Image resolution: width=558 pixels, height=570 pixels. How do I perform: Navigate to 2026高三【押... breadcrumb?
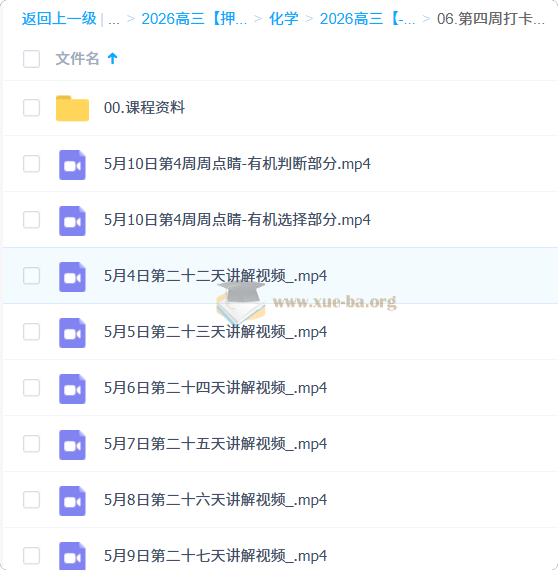coord(194,19)
